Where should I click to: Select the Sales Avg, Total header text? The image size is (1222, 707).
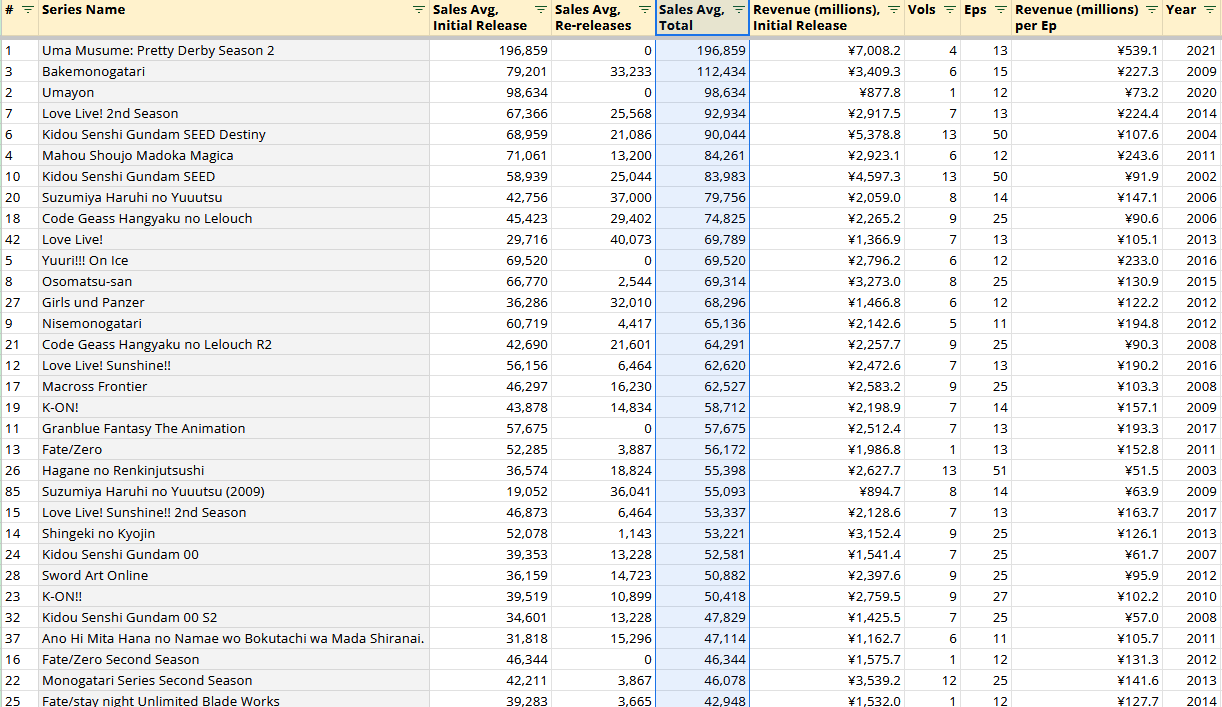tap(692, 18)
